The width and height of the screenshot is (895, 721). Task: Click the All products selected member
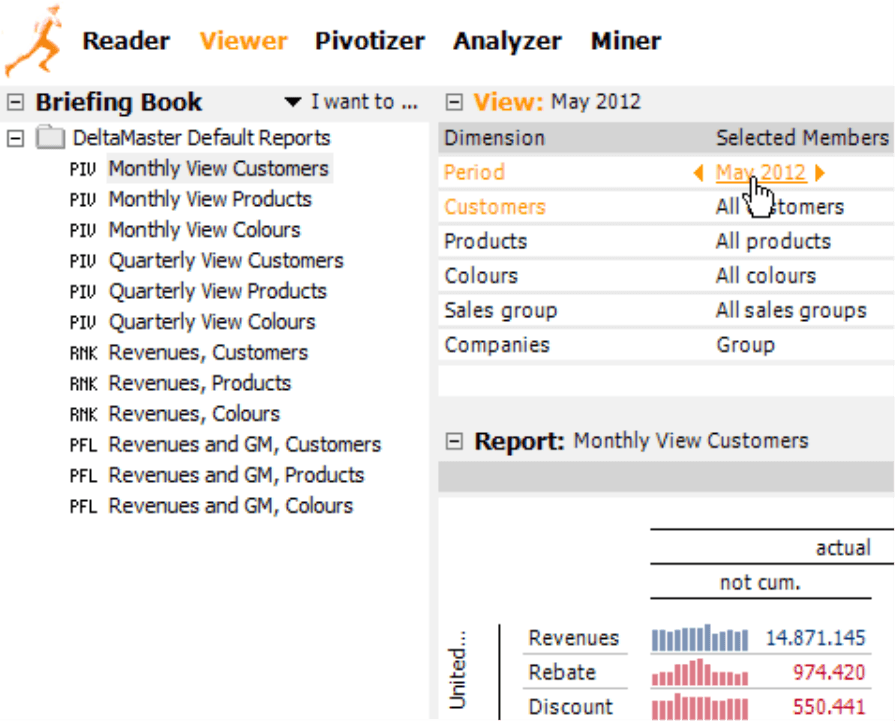773,241
